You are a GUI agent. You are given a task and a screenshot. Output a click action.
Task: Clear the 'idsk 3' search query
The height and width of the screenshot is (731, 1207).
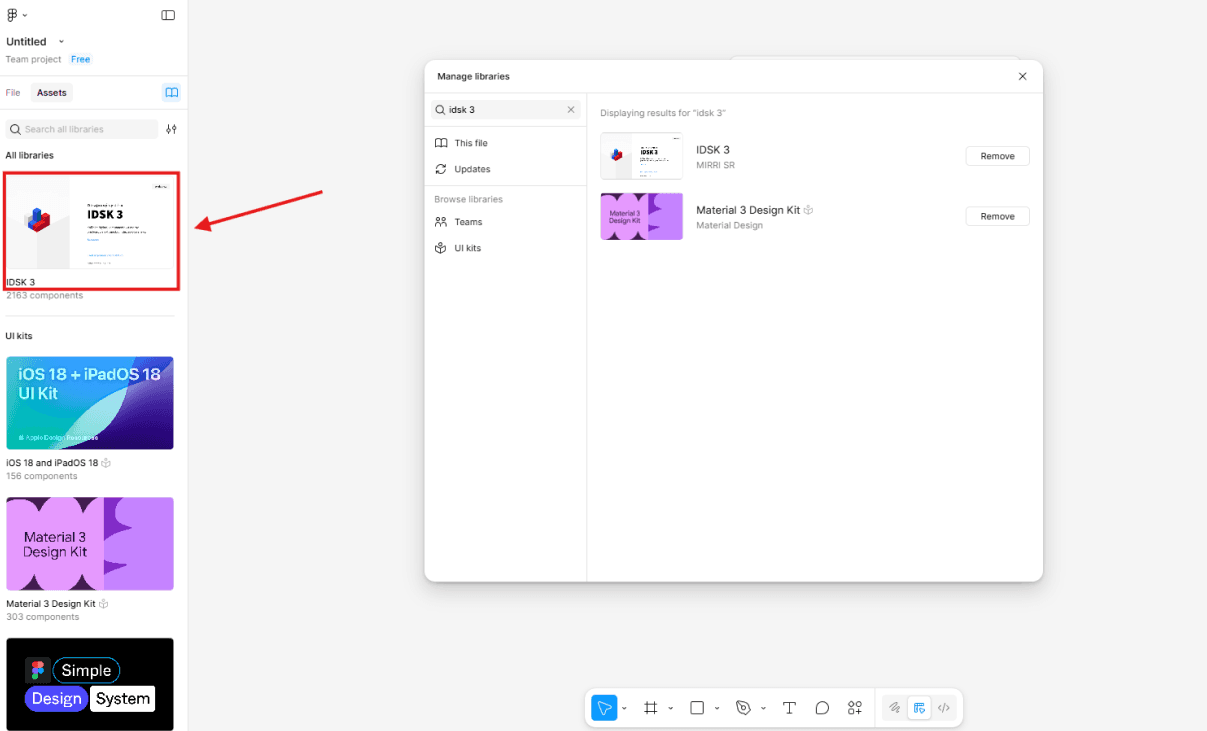click(x=571, y=110)
